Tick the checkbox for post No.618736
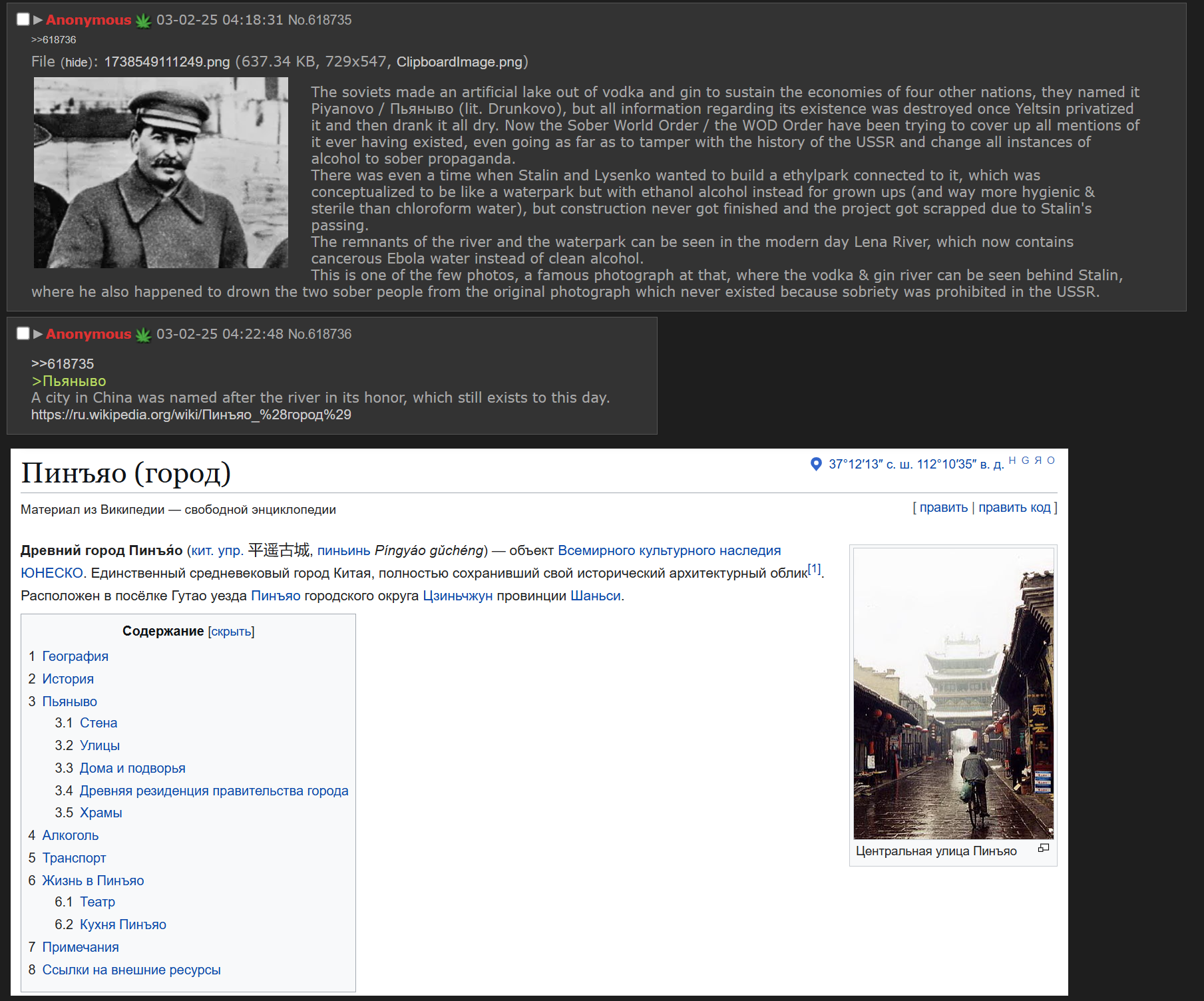This screenshot has width=1204, height=1001. point(23,333)
